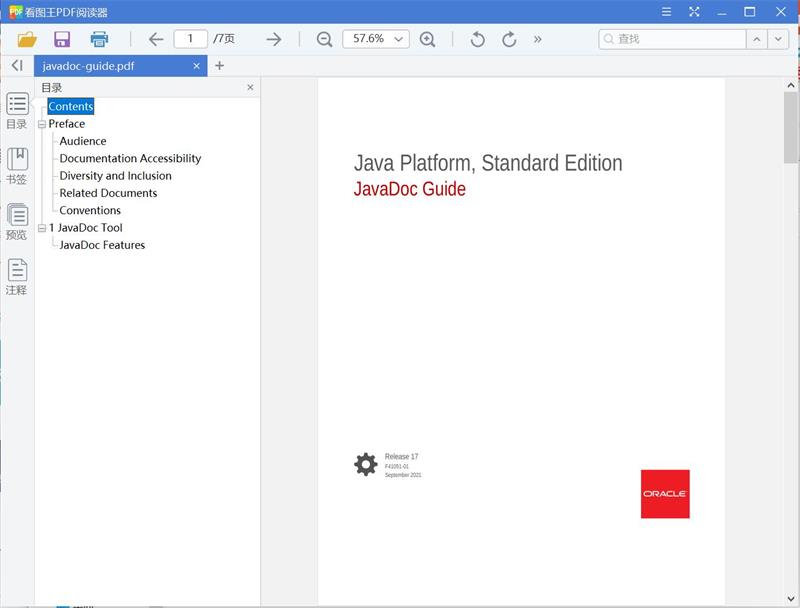Show more toolbar tools via double chevron
800x608 pixels.
pyautogui.click(x=537, y=39)
